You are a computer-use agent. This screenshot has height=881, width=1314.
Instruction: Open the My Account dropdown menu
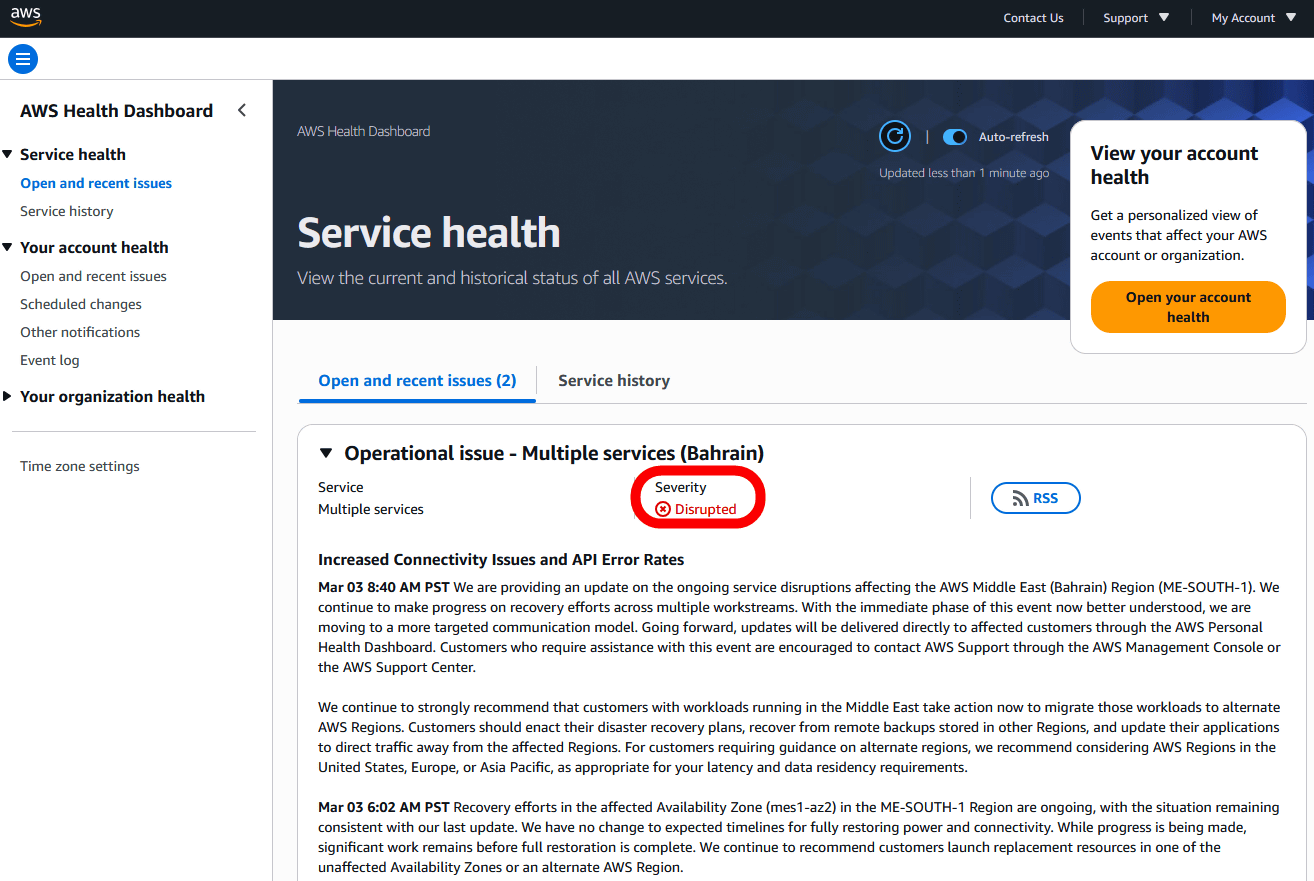pos(1253,18)
